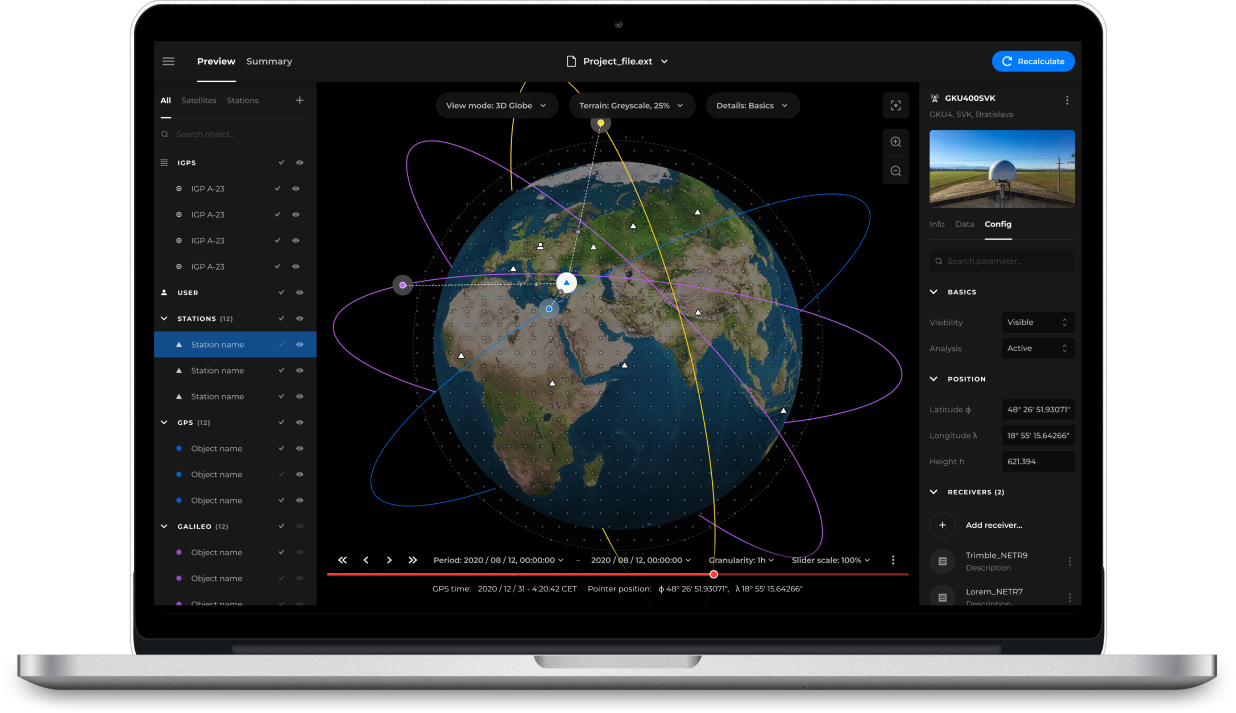Jump to the end with fast-forward icon
The width and height of the screenshot is (1236, 713).
click(413, 560)
